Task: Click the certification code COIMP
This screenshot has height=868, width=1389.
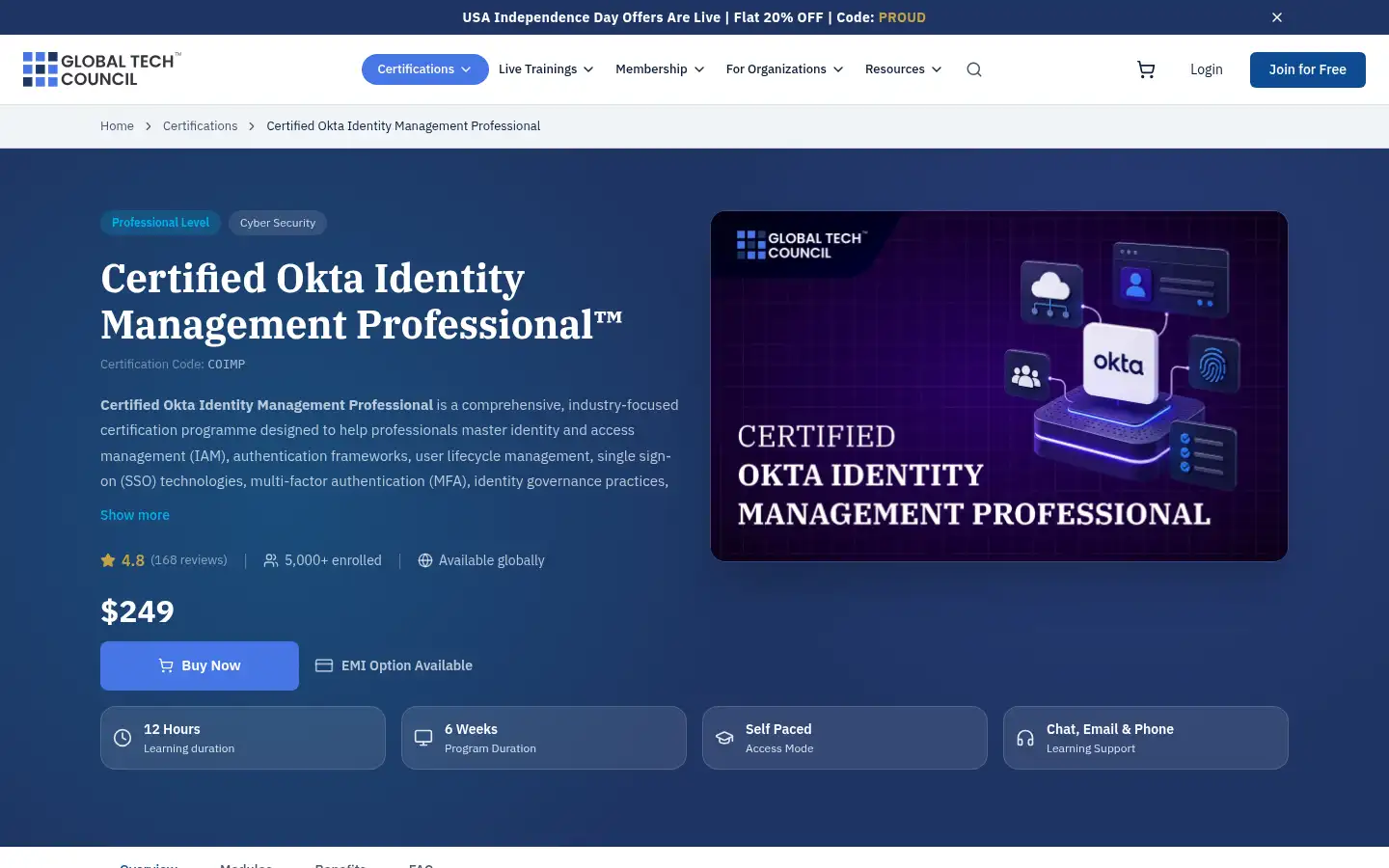Action: click(x=227, y=365)
